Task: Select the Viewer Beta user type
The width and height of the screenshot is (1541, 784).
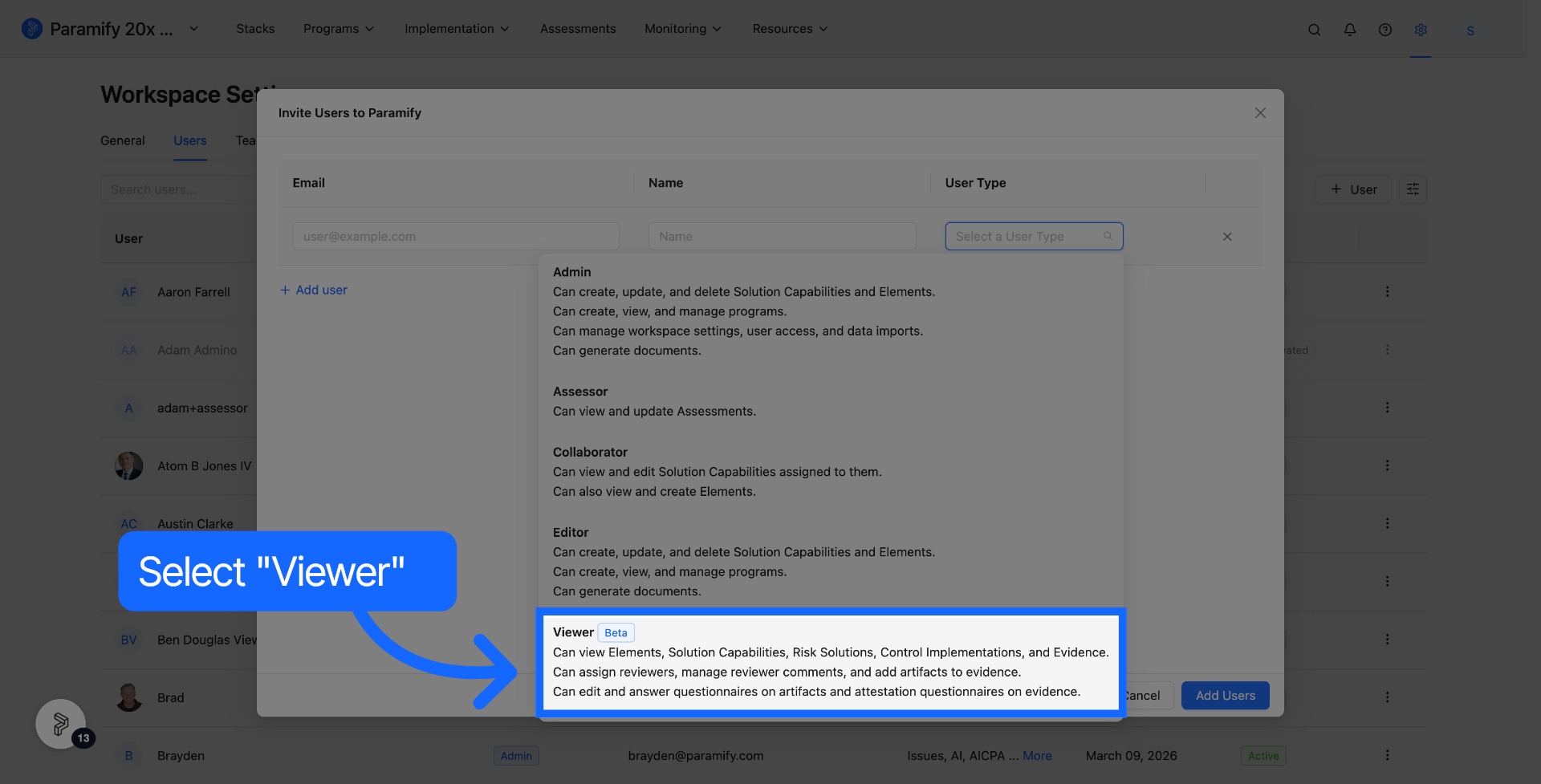Action: [831, 662]
